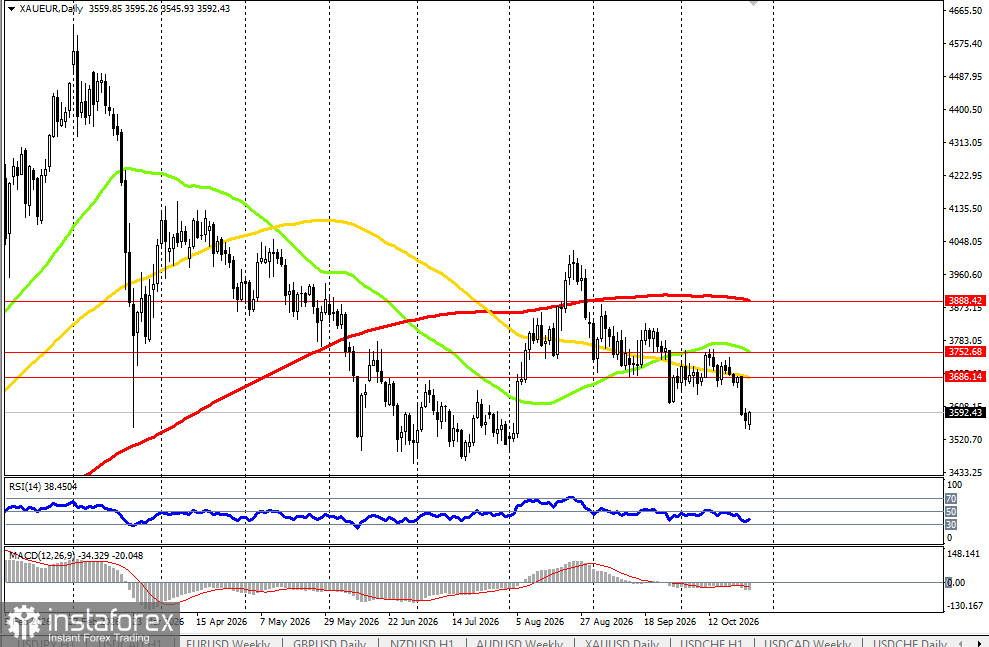Go to the XAUUSD Daily chart tab
Viewport: 989px width, 647px height.
click(x=621, y=643)
